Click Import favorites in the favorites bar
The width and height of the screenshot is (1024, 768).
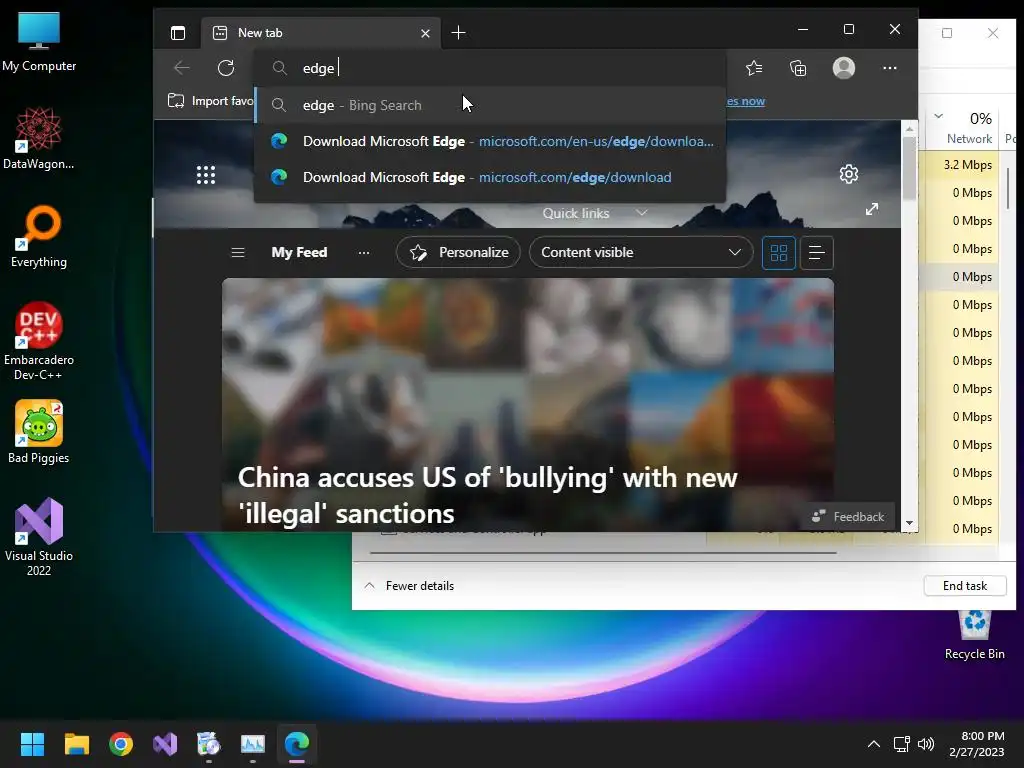tap(210, 101)
